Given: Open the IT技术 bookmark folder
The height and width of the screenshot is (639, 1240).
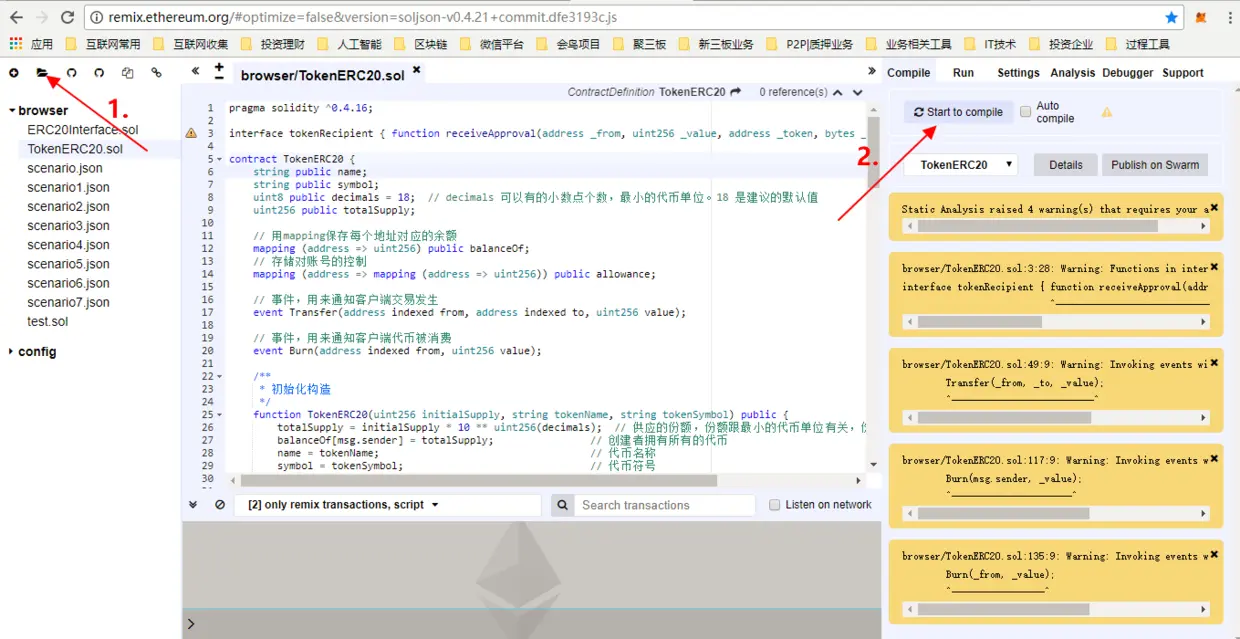Looking at the screenshot, I should click(x=989, y=44).
